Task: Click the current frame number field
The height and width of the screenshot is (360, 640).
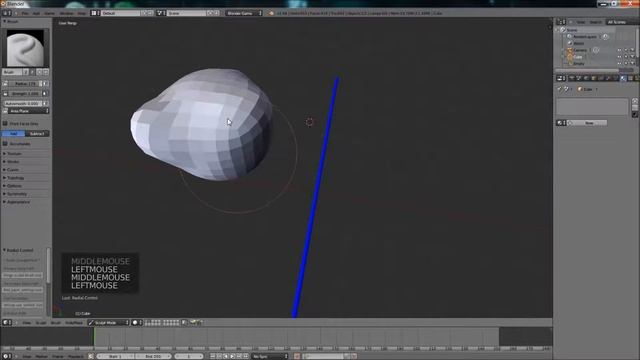Action: click(189, 356)
